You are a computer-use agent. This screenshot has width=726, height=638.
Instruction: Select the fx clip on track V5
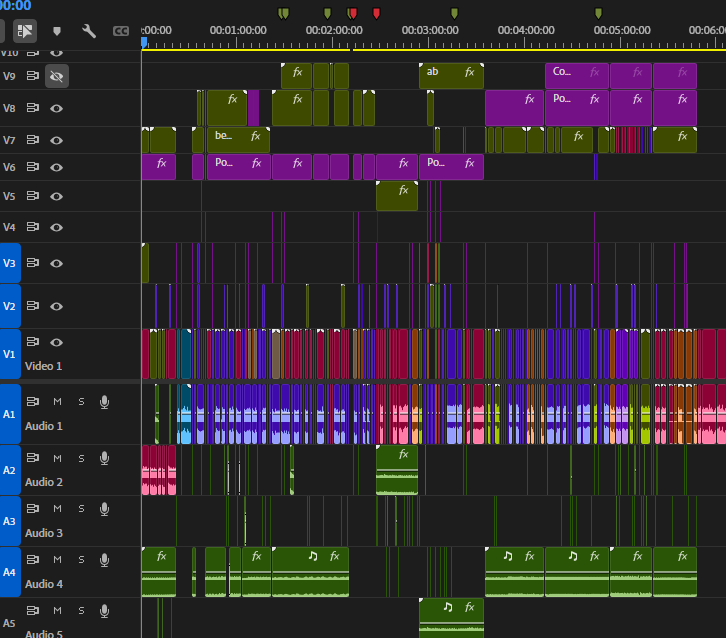tap(397, 196)
